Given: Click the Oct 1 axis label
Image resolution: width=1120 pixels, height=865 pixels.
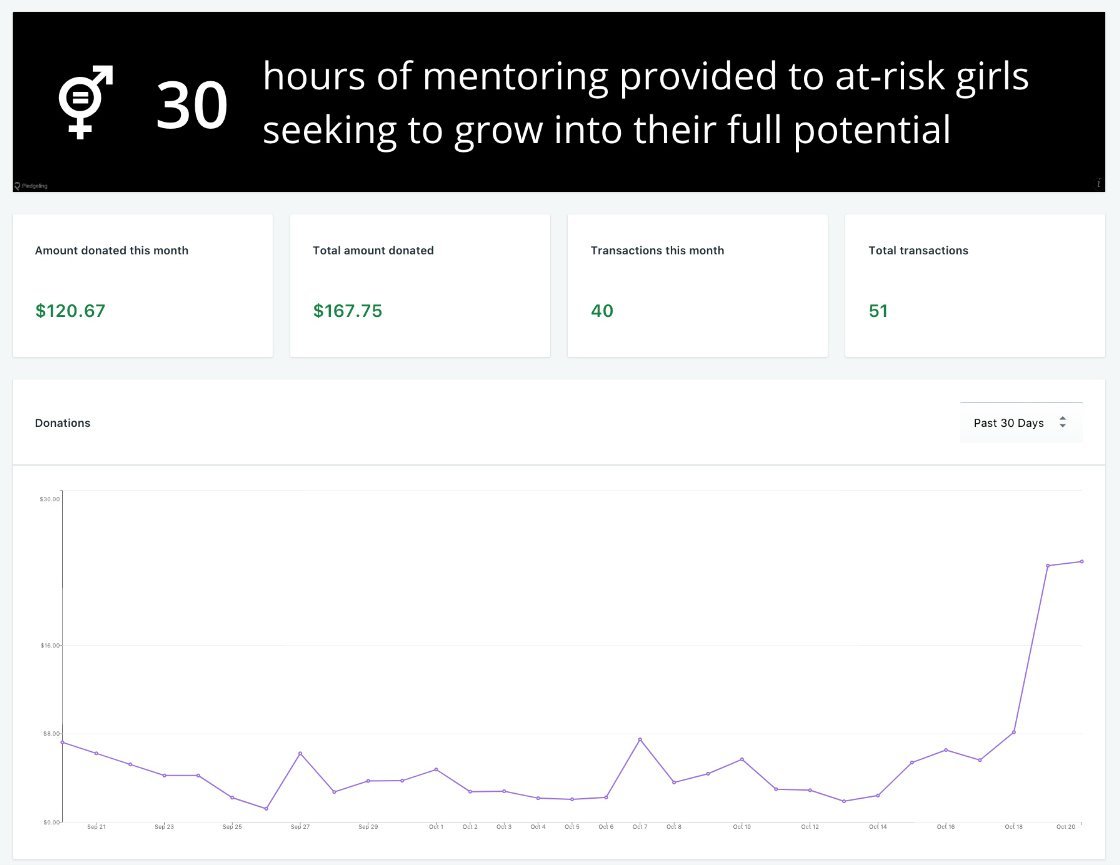Looking at the screenshot, I should [436, 827].
